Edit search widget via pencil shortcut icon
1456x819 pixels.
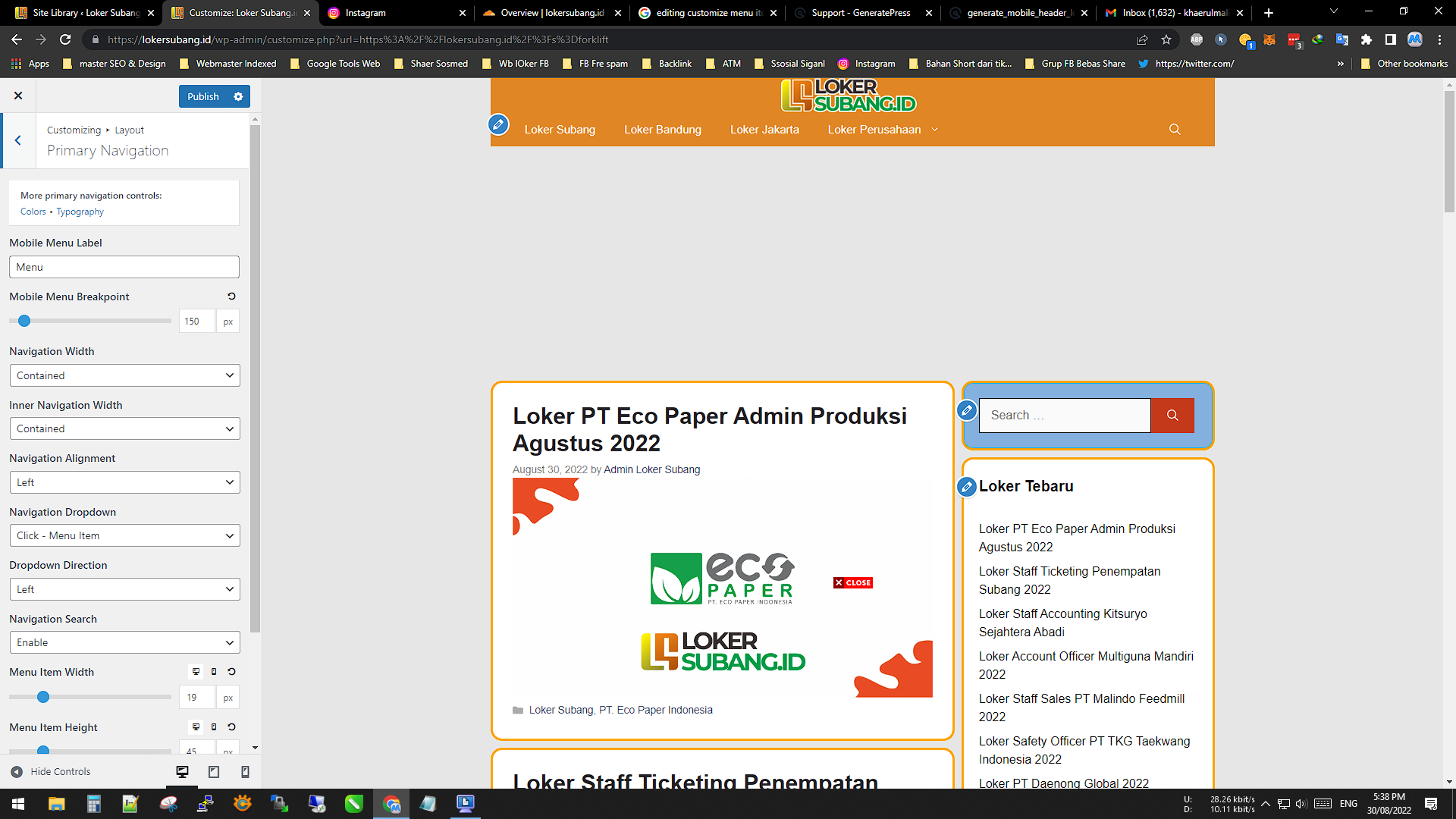click(x=967, y=410)
